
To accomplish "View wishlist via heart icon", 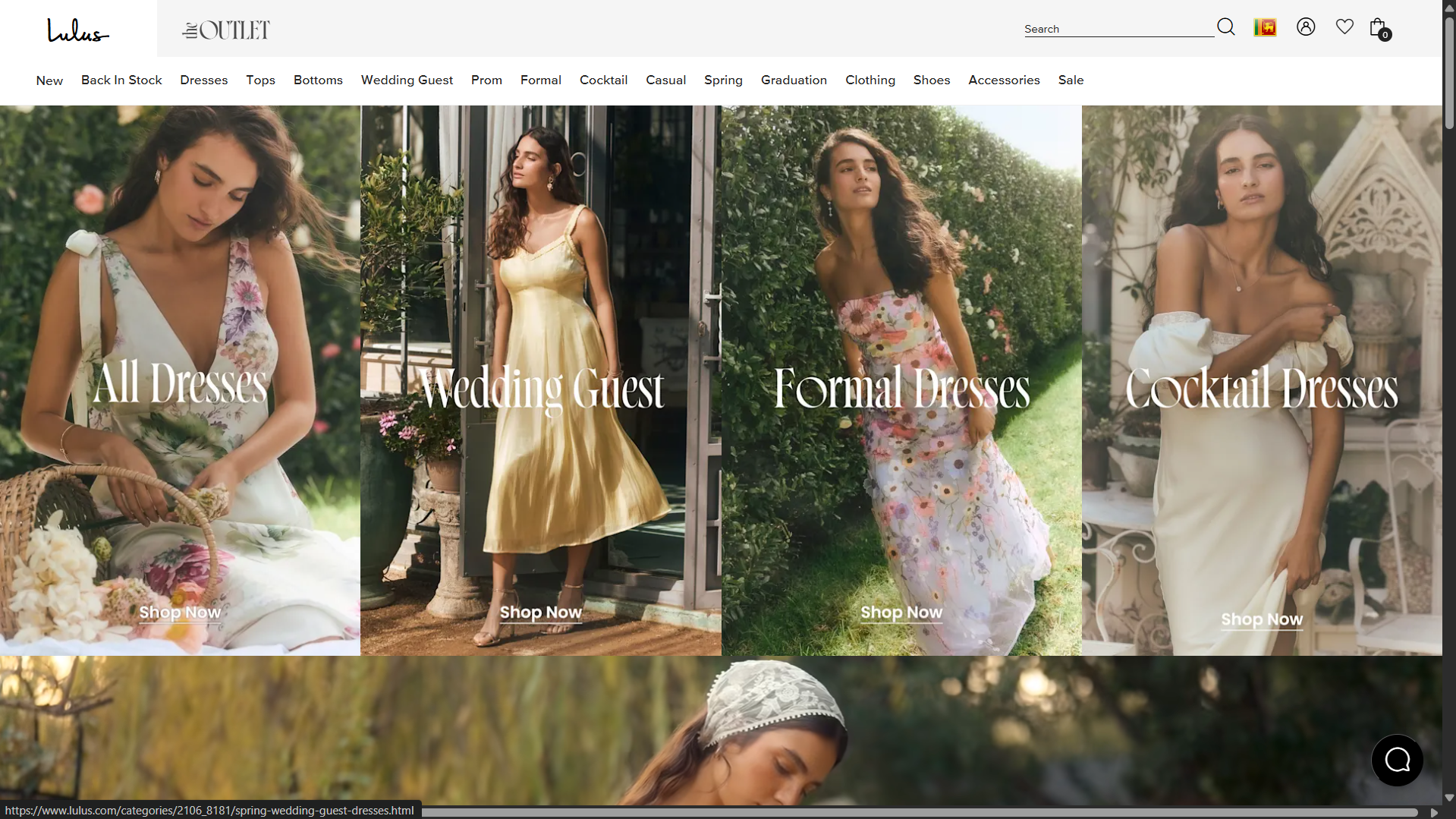I will tap(1344, 27).
